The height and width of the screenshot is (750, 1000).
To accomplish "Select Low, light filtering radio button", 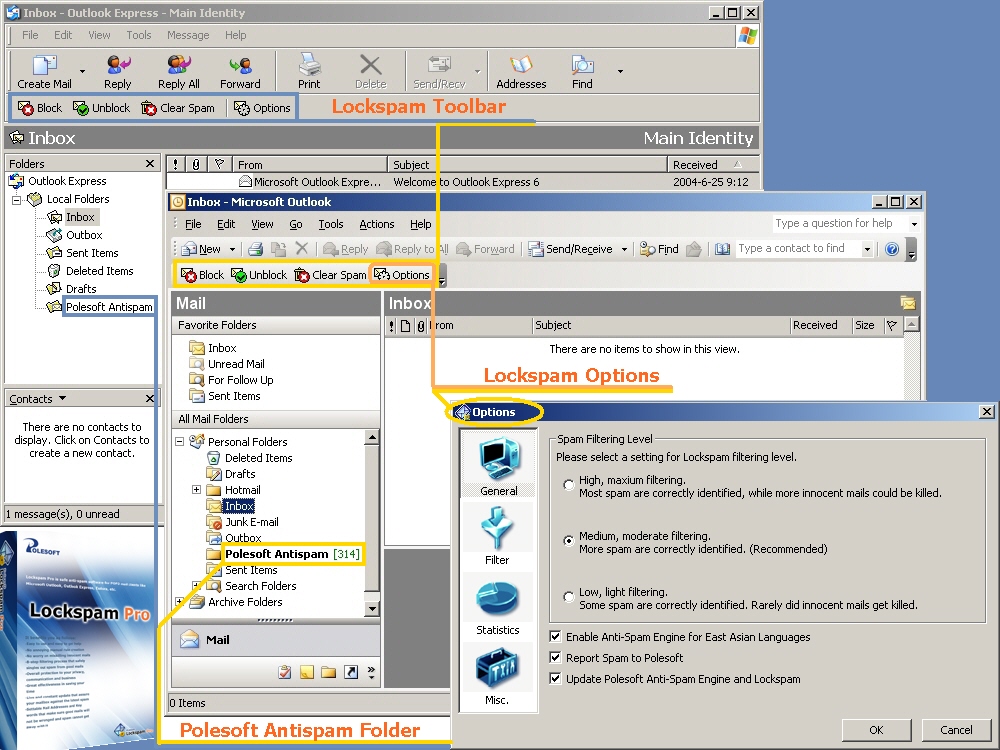I will click(568, 597).
